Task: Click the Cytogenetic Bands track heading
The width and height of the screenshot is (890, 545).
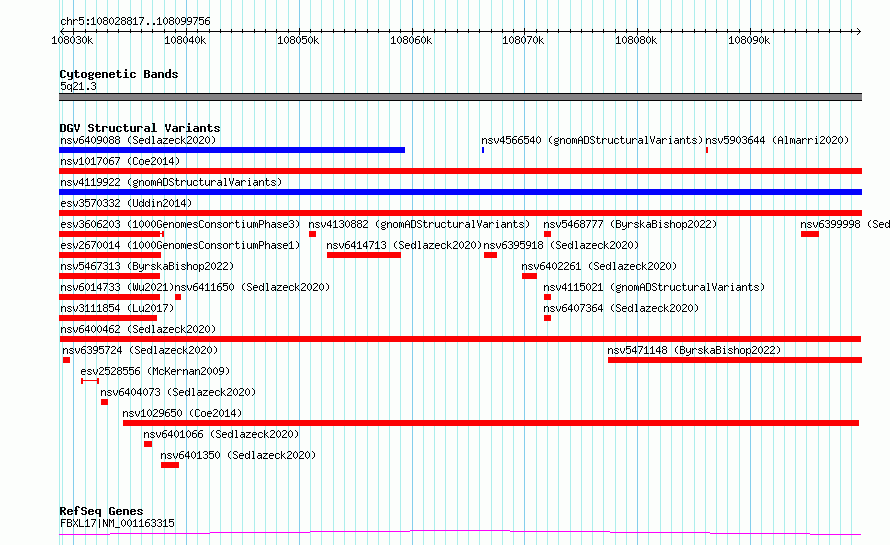Action: [x=119, y=74]
